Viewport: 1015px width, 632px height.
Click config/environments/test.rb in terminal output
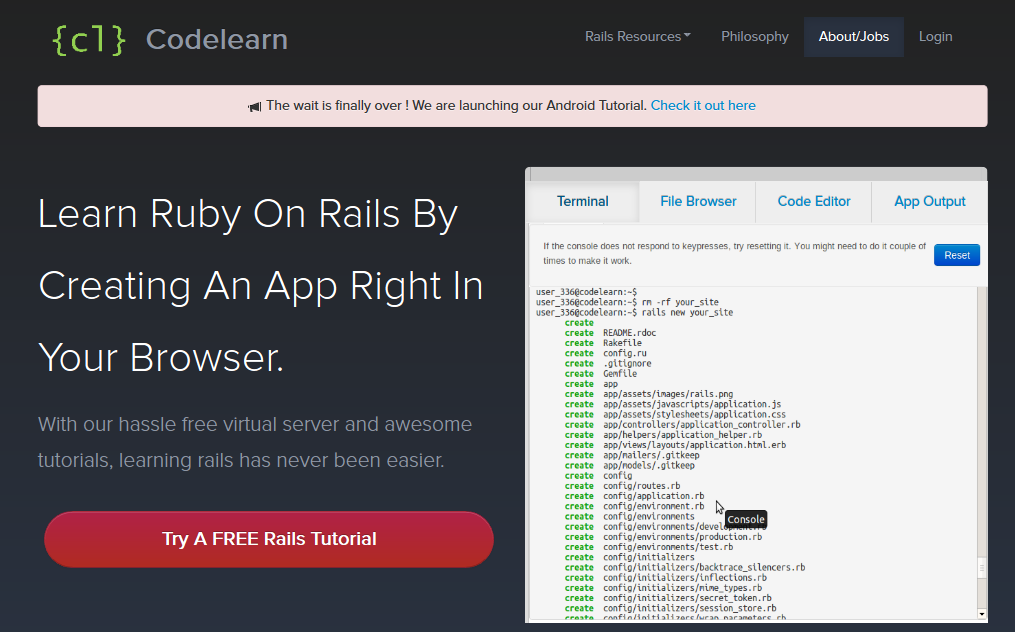(x=668, y=547)
